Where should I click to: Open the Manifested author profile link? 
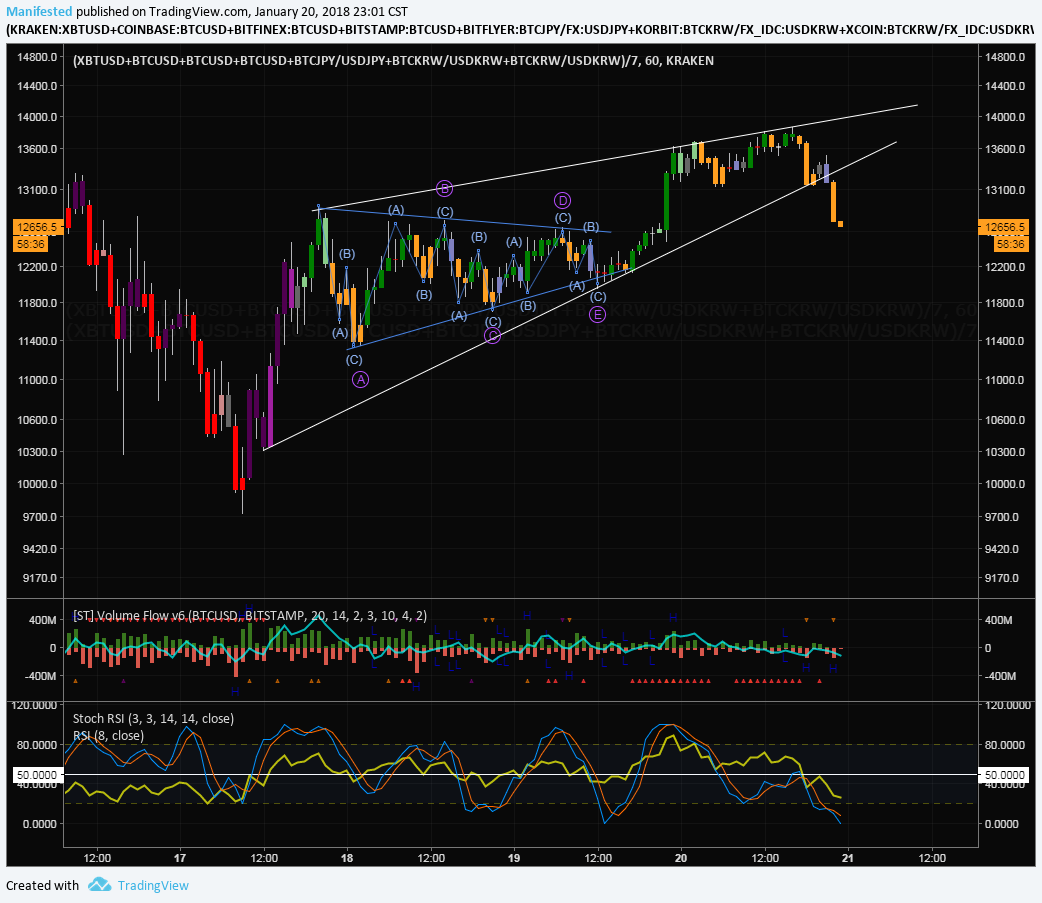pos(39,11)
